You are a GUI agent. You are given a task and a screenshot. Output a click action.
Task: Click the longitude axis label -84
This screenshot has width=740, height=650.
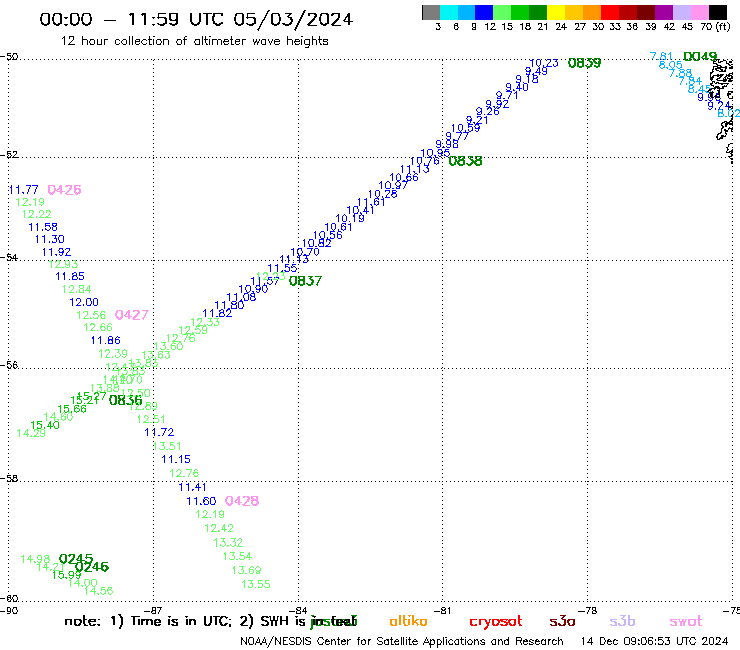pos(298,610)
